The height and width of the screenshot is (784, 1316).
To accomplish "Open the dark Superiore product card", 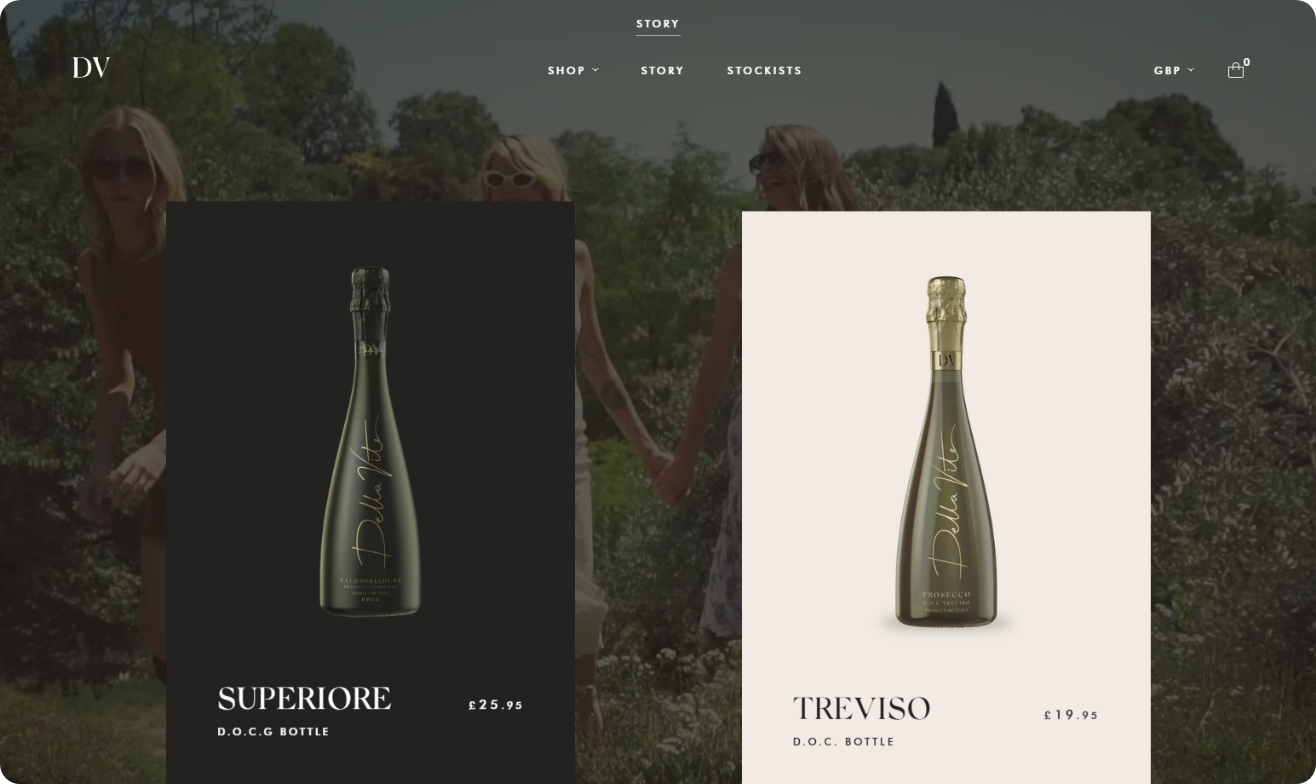I will (370, 492).
